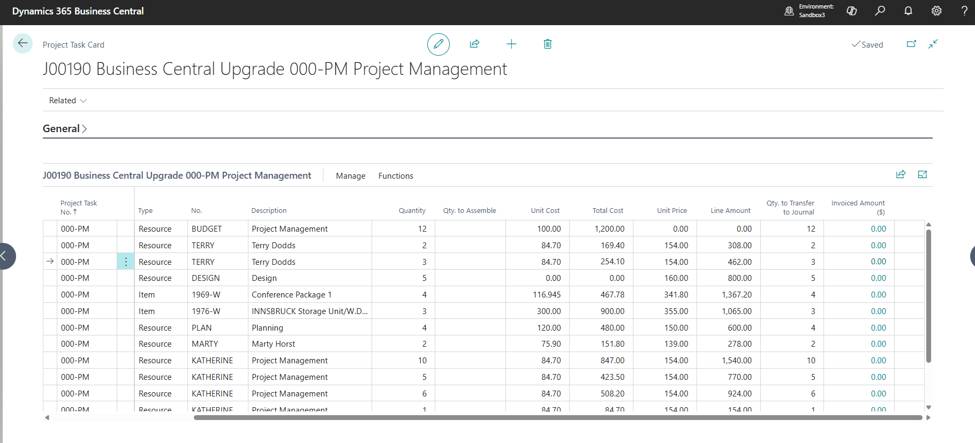
Task: Click unit price 341.80 cell
Action: coord(664,295)
